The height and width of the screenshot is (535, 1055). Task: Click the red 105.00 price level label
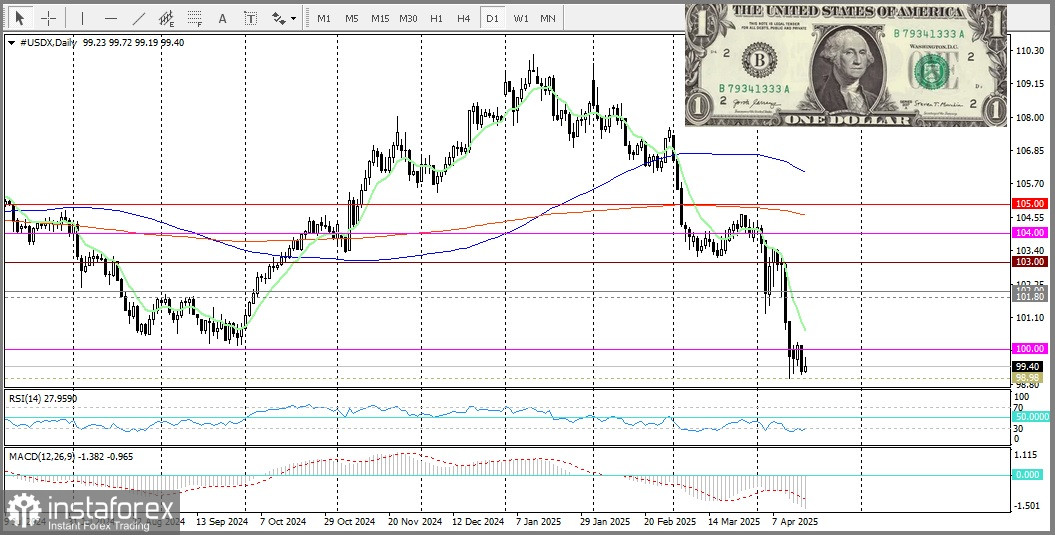point(1029,203)
